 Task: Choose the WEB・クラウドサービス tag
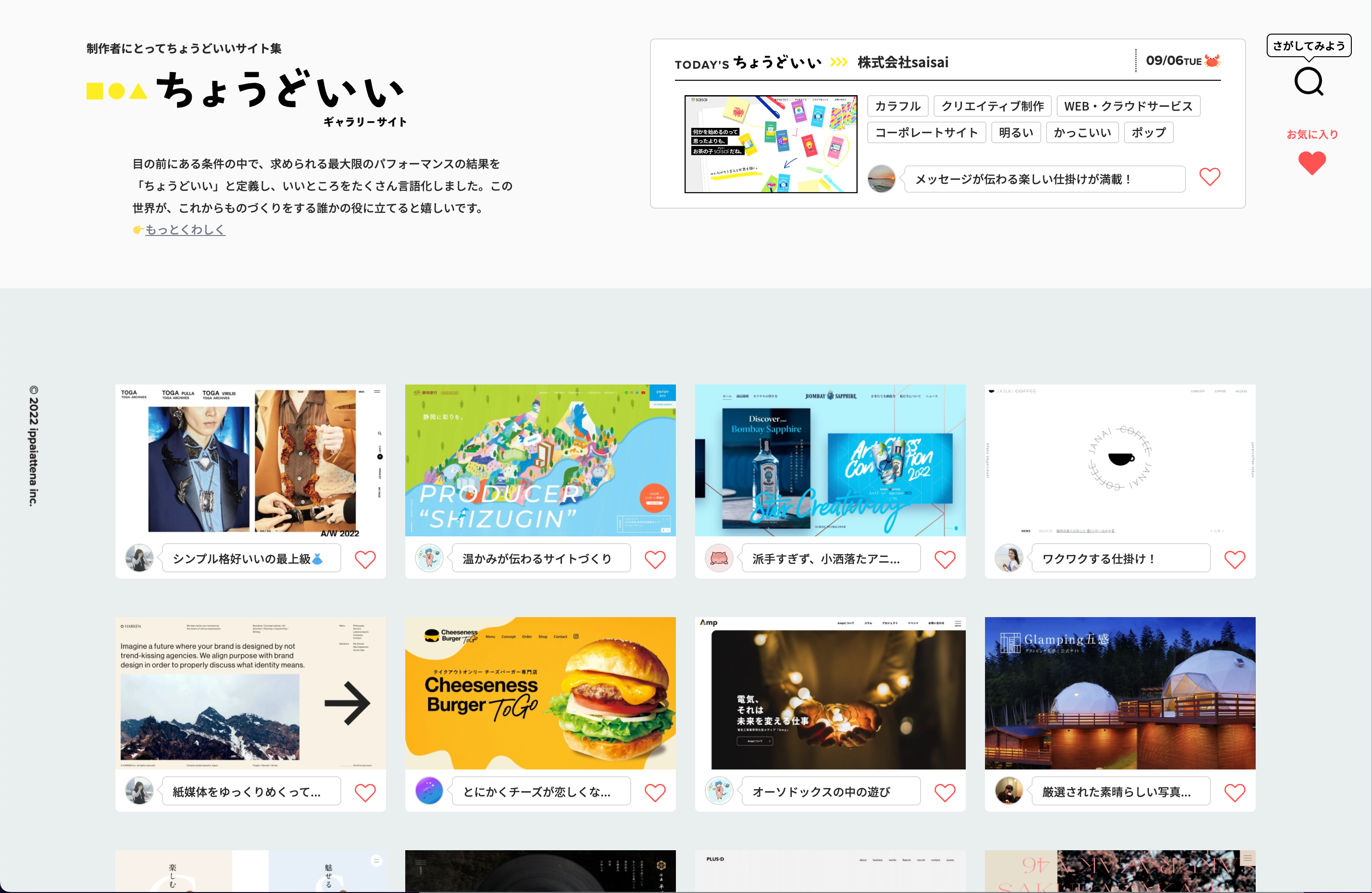tap(1128, 106)
